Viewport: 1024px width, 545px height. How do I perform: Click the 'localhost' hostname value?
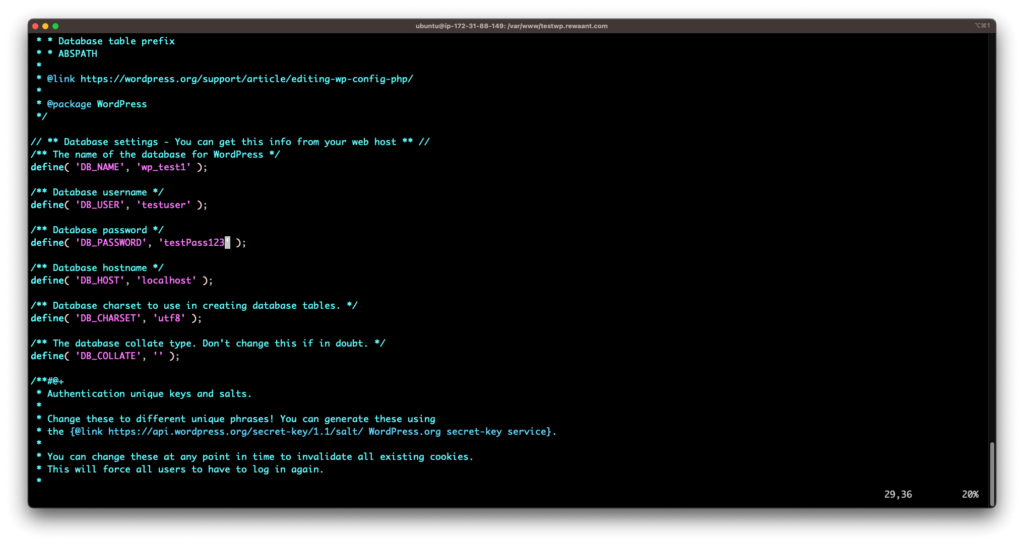point(166,281)
